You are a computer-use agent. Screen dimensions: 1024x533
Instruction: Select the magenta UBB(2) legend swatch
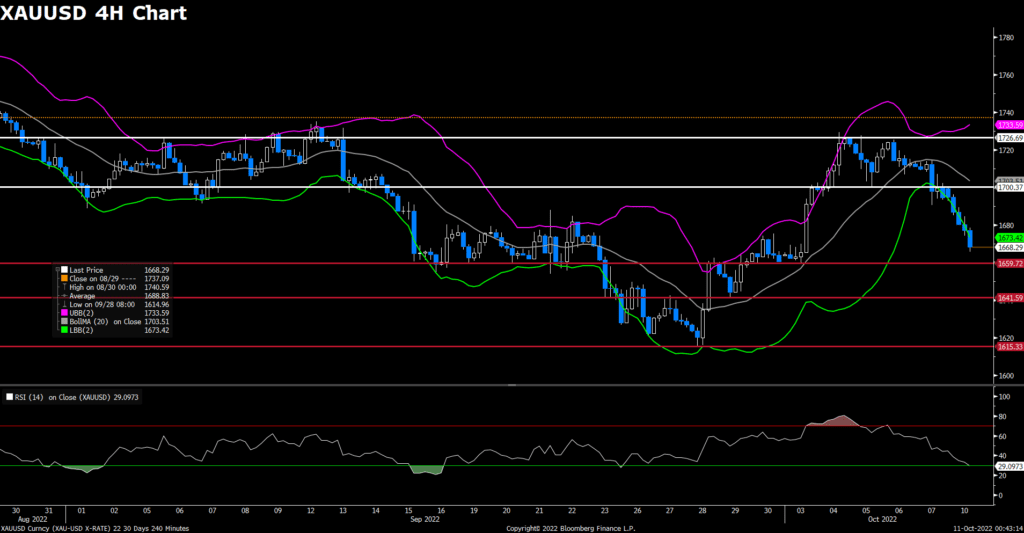[64, 313]
